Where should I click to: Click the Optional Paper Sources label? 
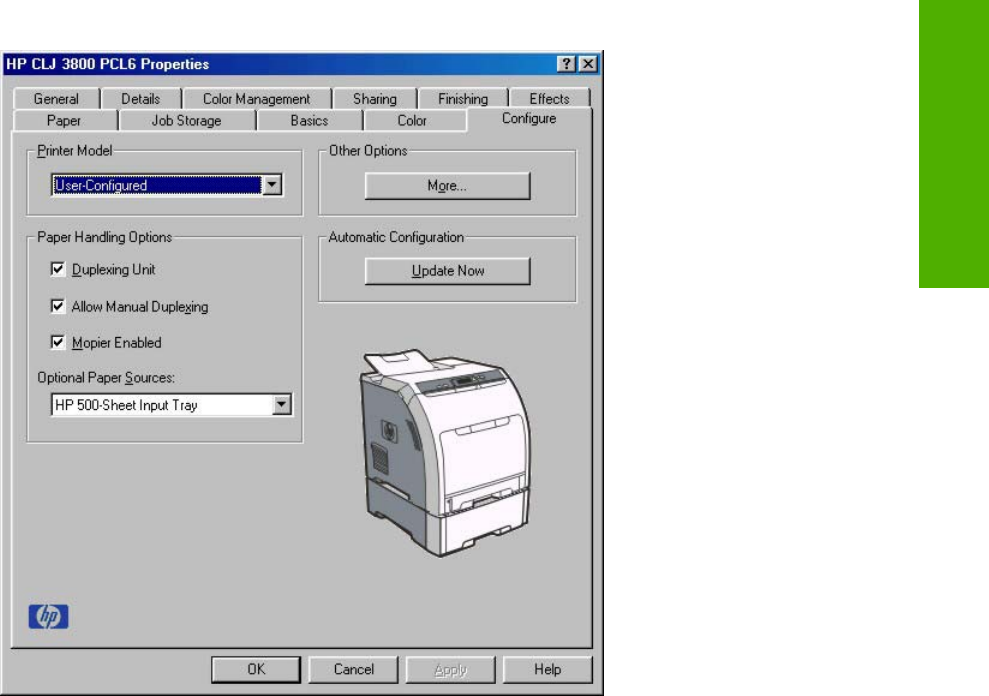pyautogui.click(x=106, y=377)
